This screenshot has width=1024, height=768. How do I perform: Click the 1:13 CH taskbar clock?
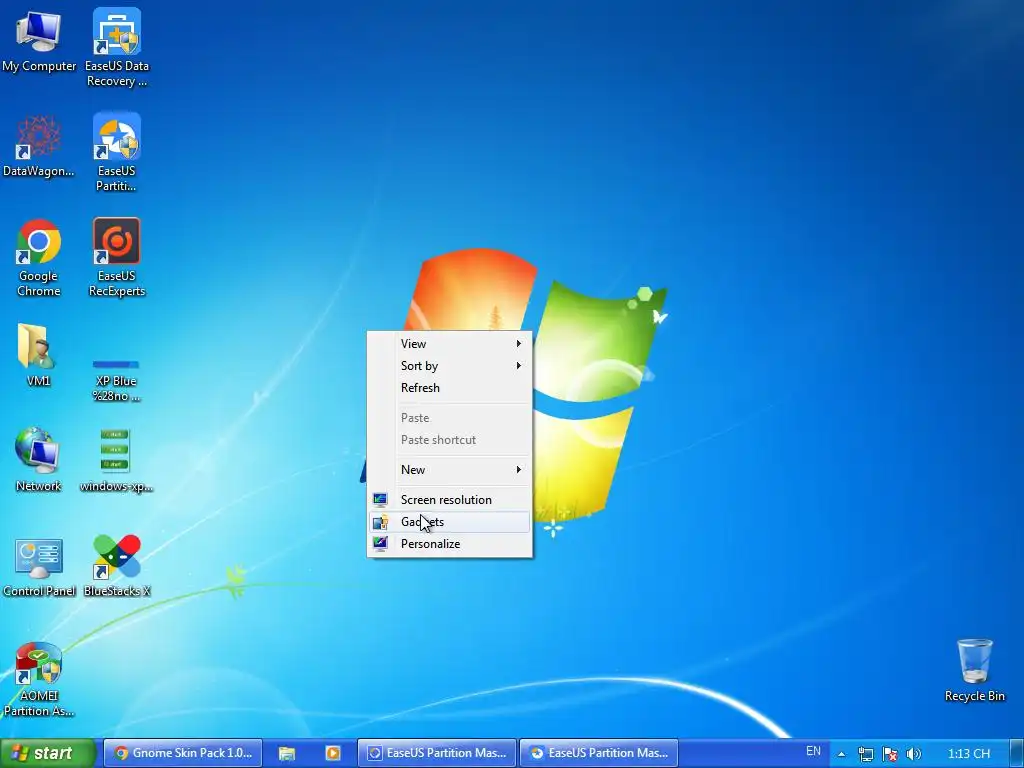pyautogui.click(x=968, y=754)
